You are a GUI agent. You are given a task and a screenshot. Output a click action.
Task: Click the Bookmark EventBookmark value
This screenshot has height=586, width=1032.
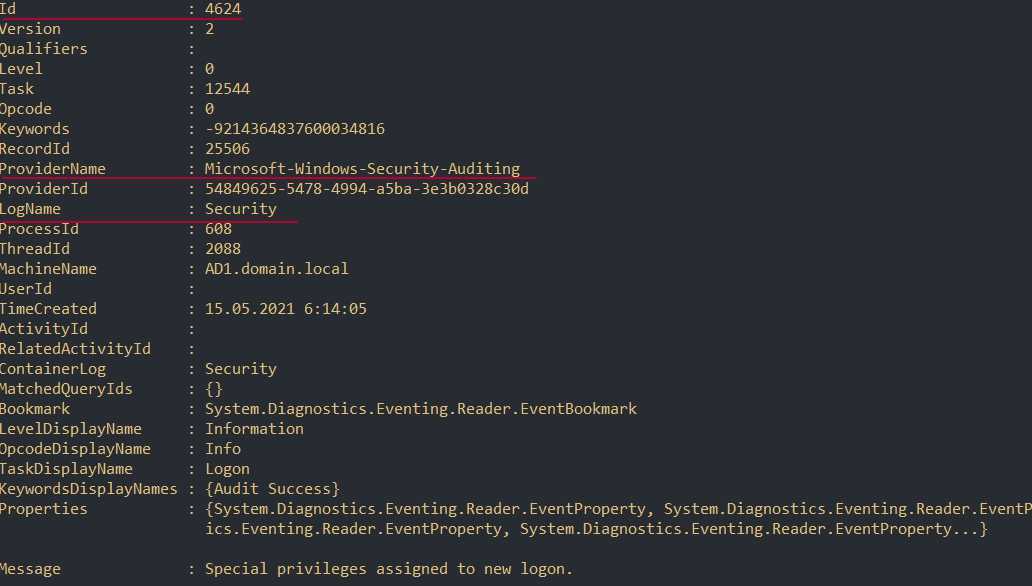point(420,409)
